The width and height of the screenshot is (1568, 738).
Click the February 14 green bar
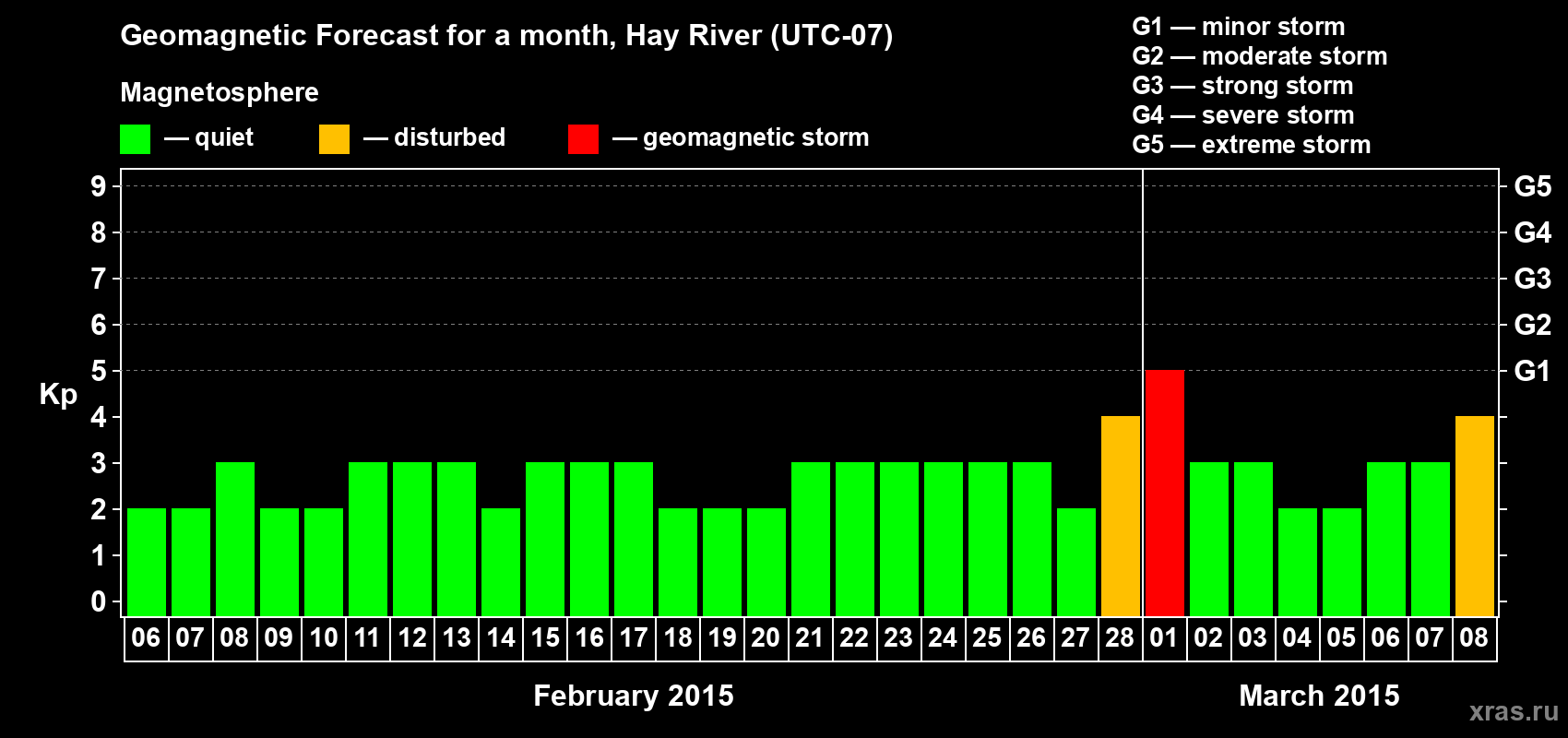(x=500, y=562)
